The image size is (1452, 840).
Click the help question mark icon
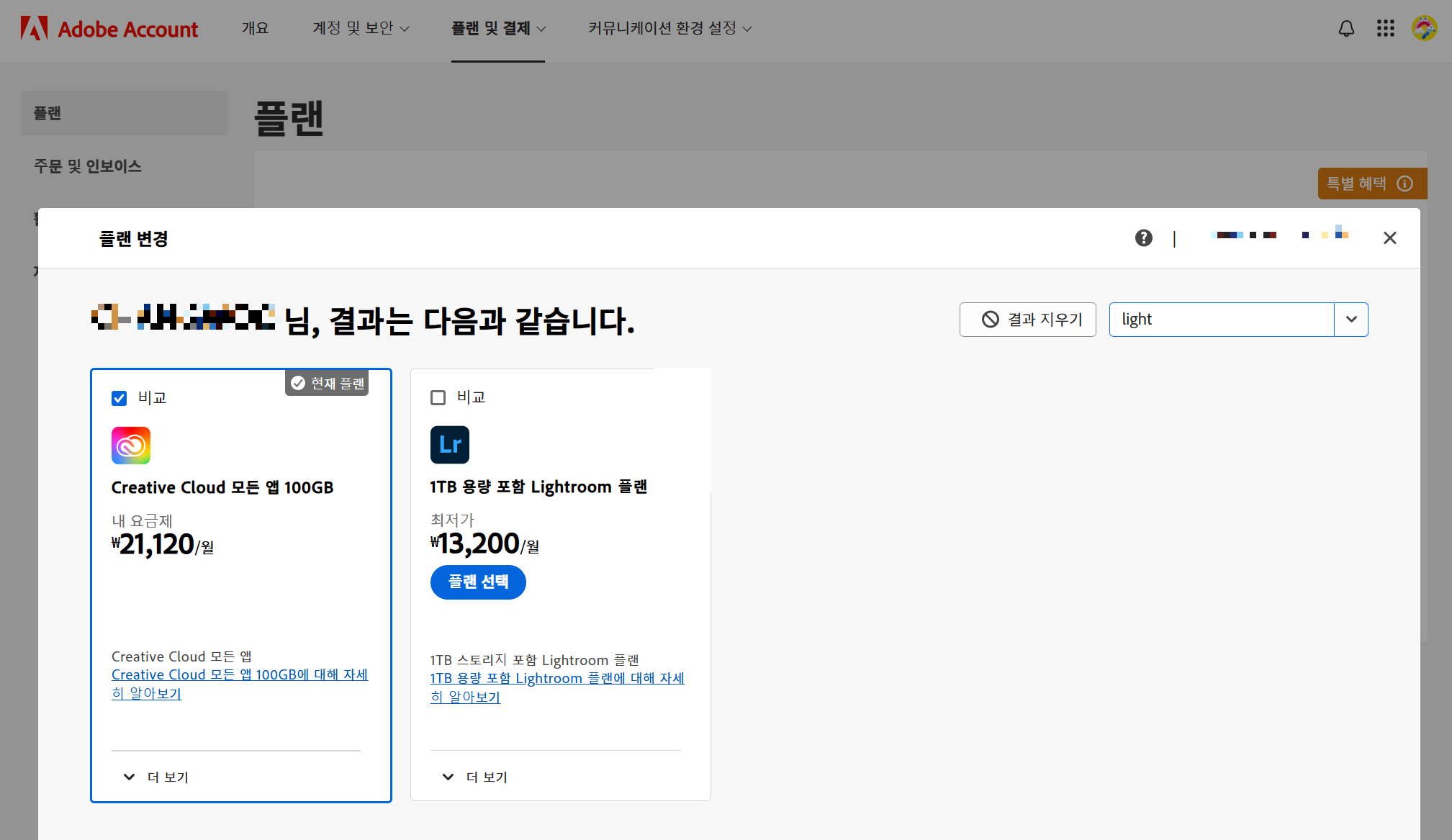point(1143,238)
